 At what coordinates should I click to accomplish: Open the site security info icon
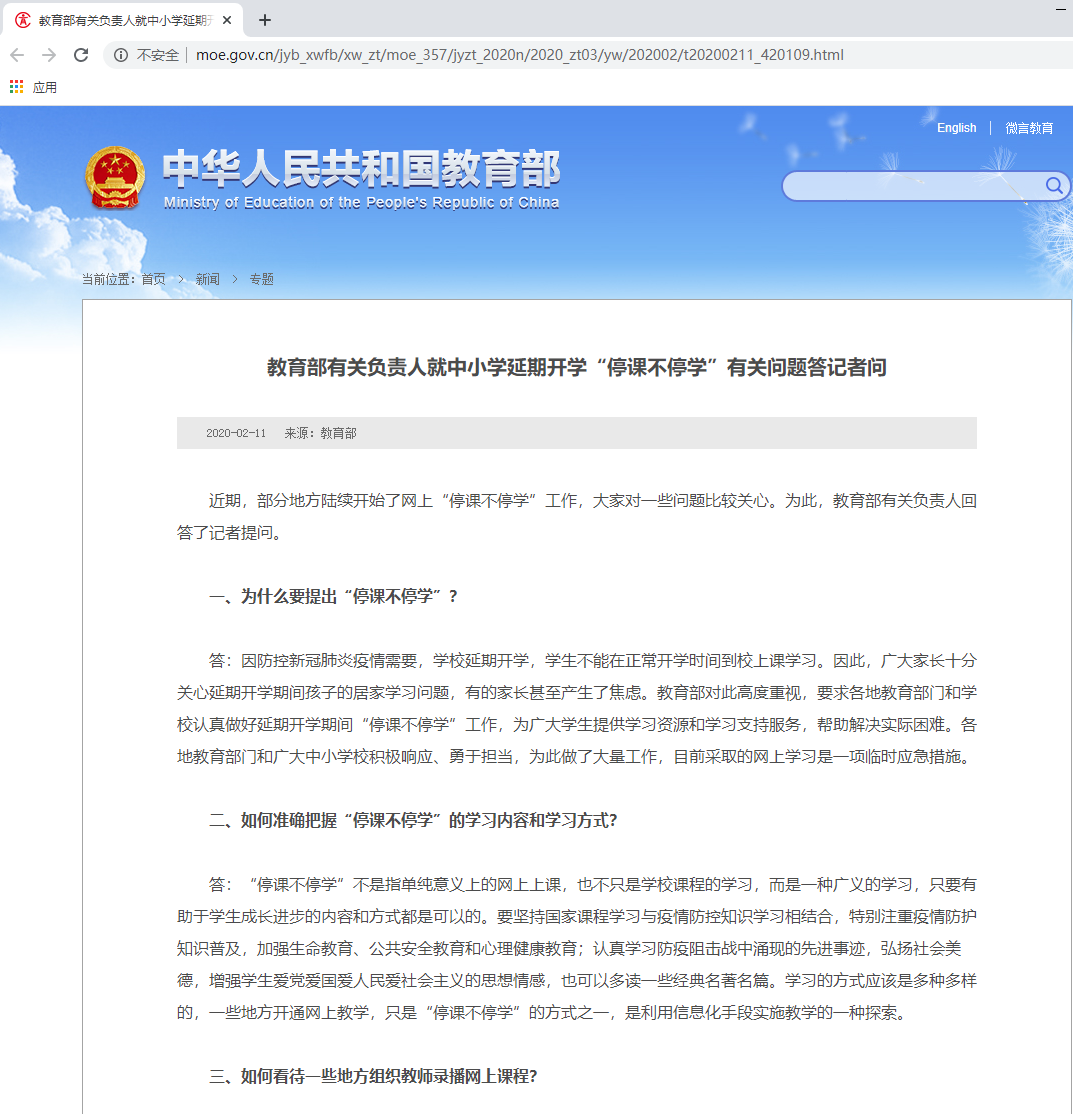point(122,55)
